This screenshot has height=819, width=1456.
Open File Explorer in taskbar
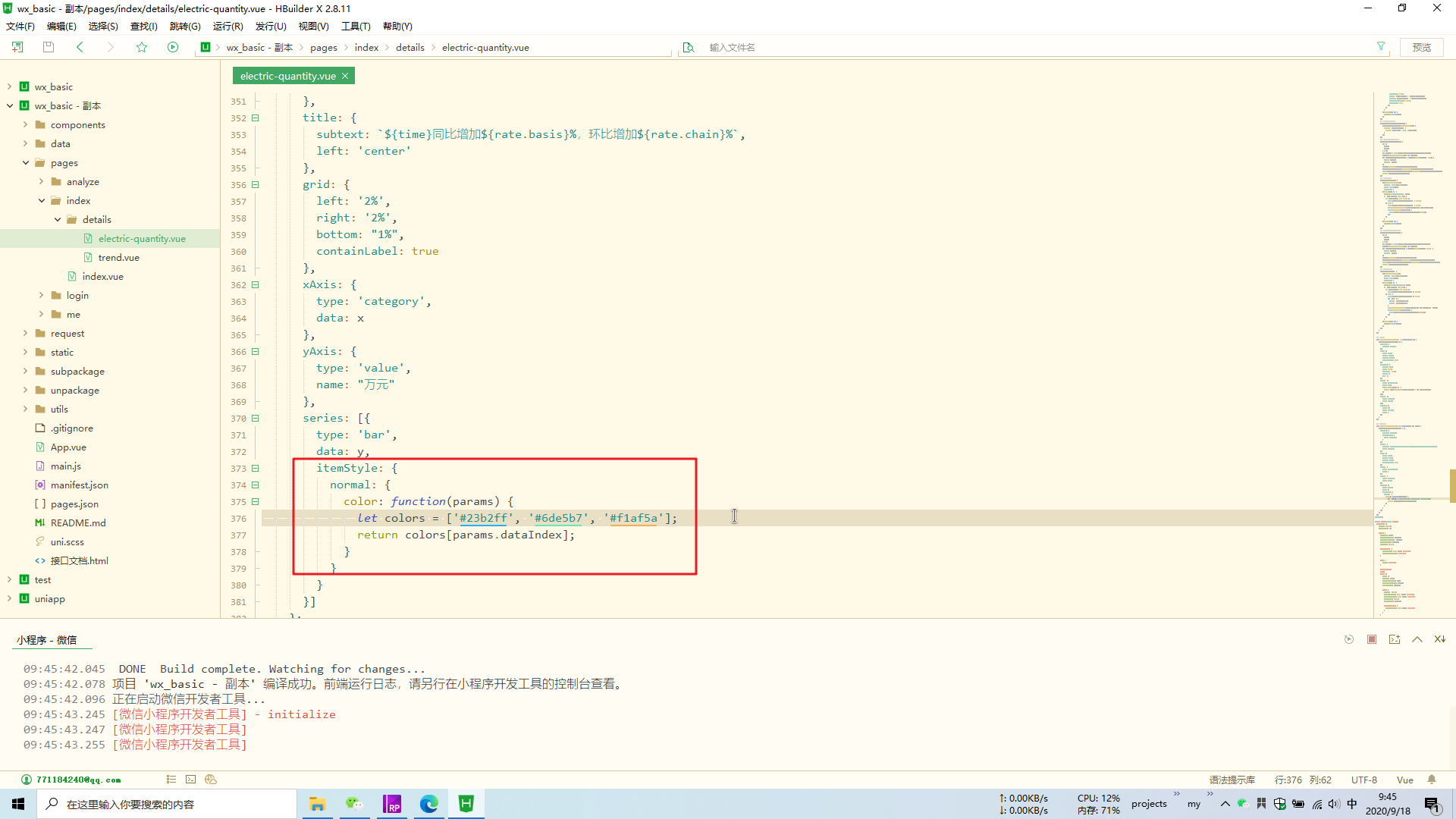click(x=317, y=804)
